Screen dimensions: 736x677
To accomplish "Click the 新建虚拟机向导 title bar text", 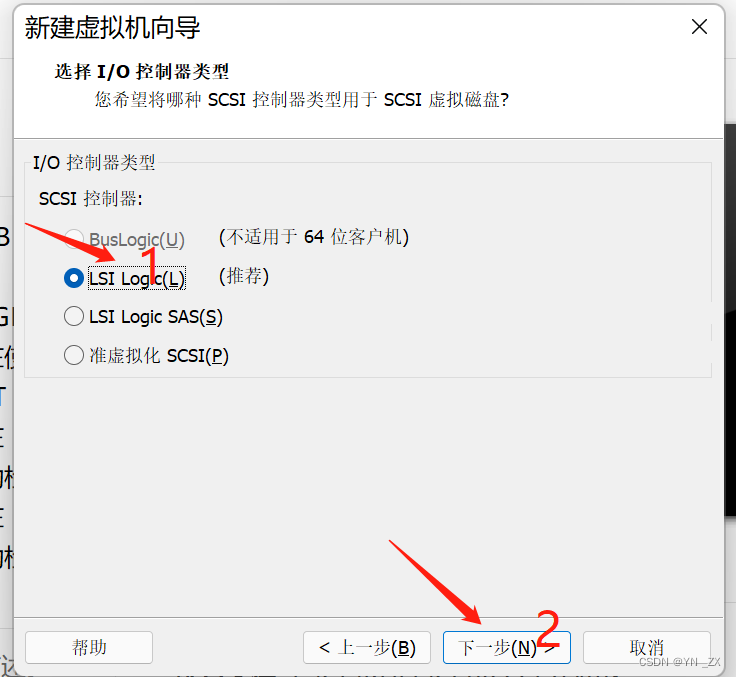I will [112, 27].
